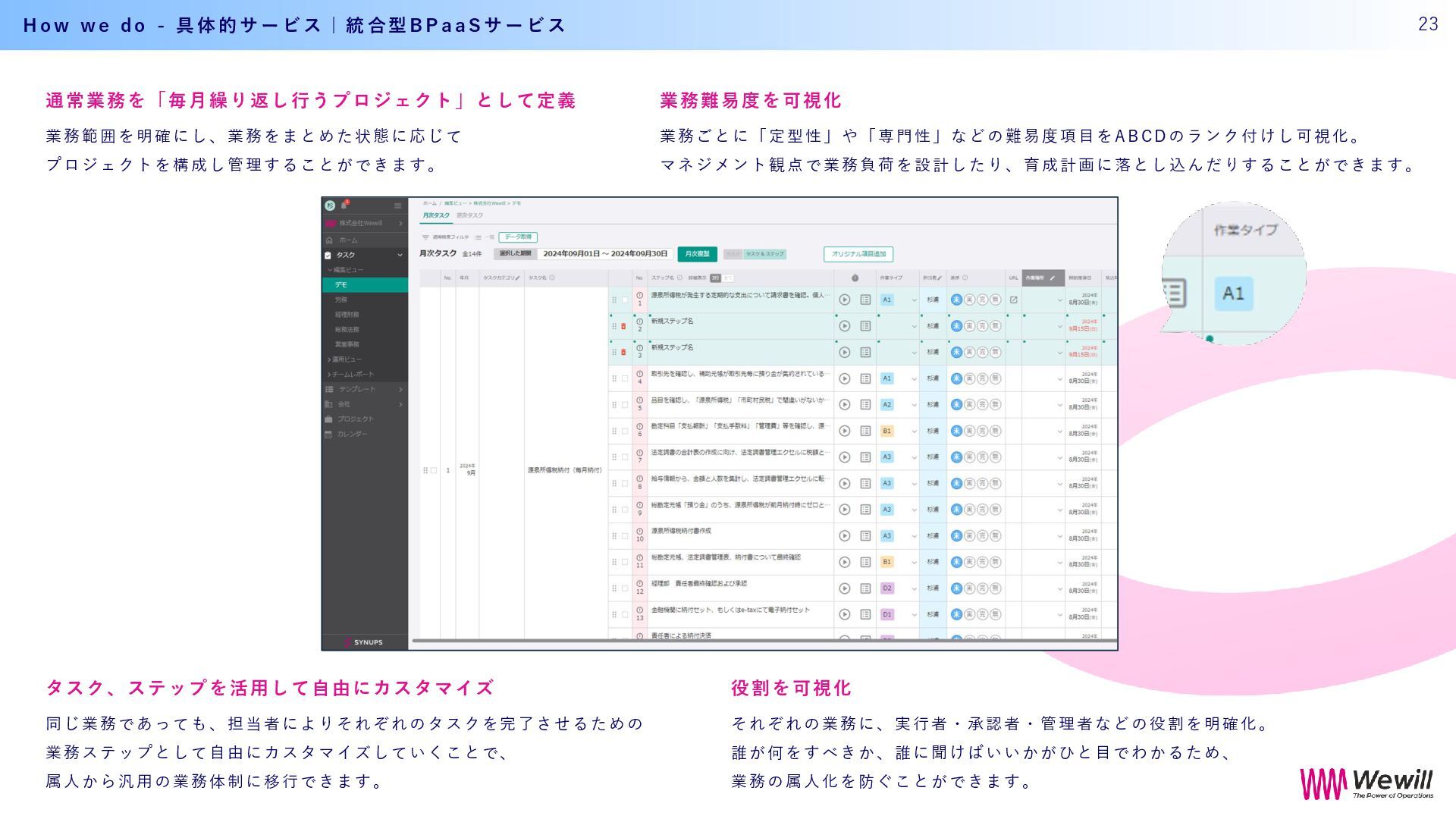This screenshot has height=819, width=1456.
Task: Check the checkbox in step row 1
Action: 625,300
